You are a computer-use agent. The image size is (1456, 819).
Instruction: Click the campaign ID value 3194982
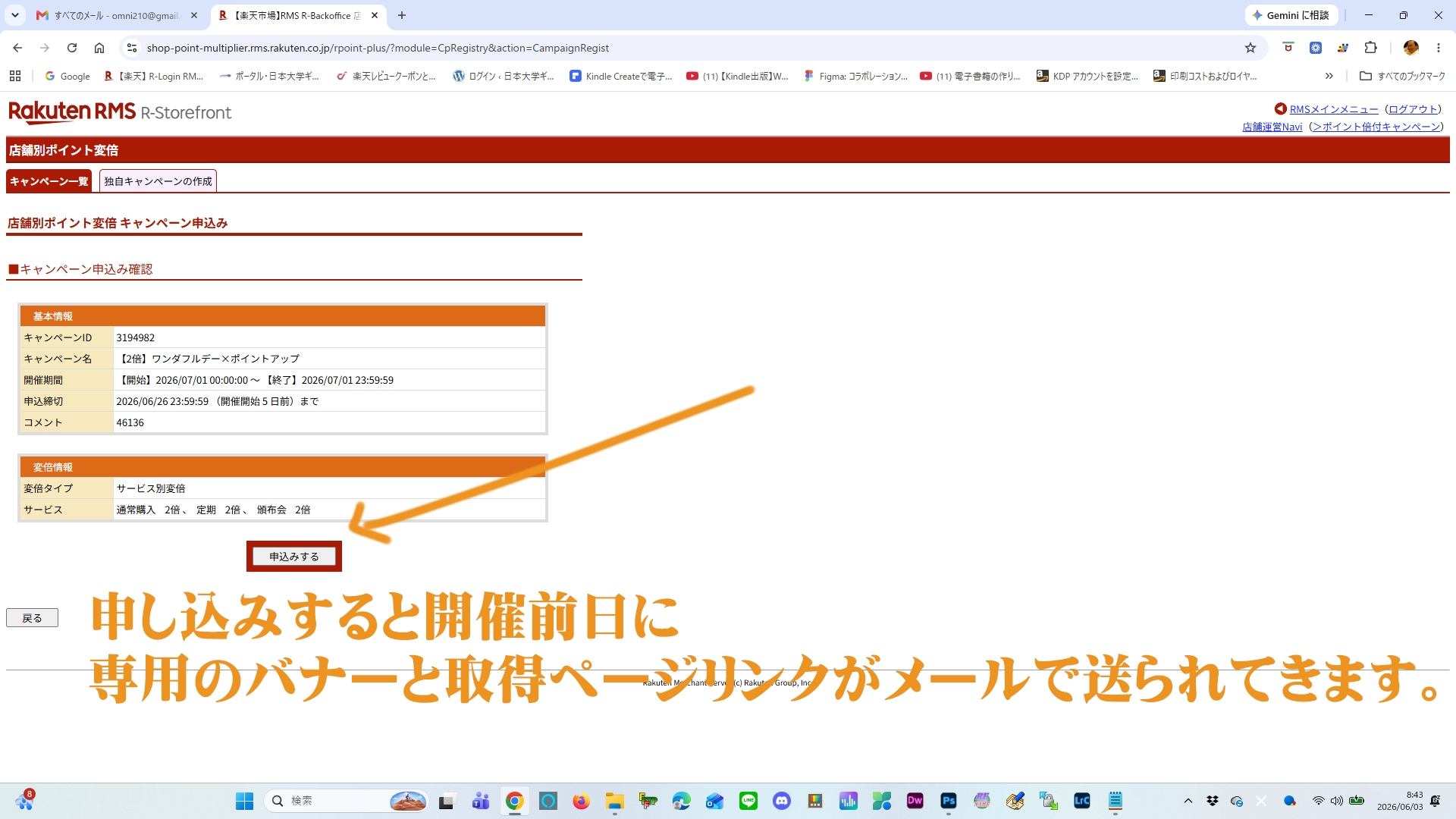tap(135, 337)
